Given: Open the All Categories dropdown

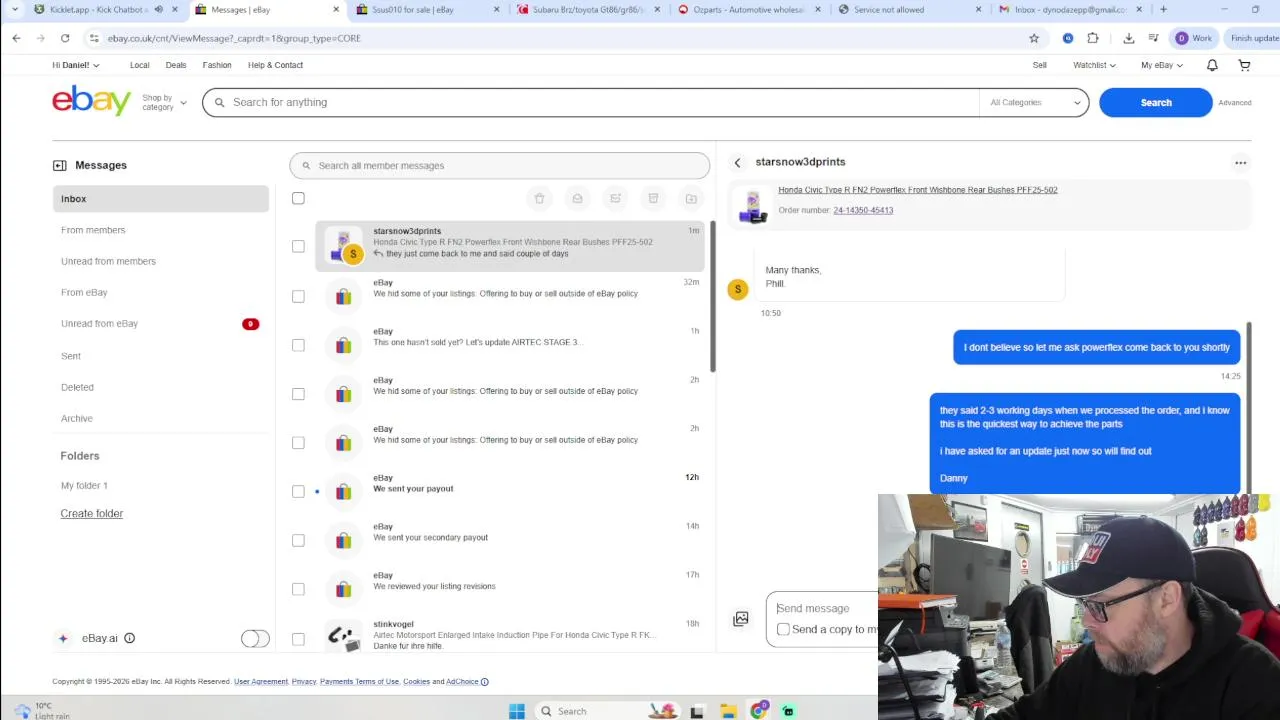Looking at the screenshot, I should [1035, 102].
